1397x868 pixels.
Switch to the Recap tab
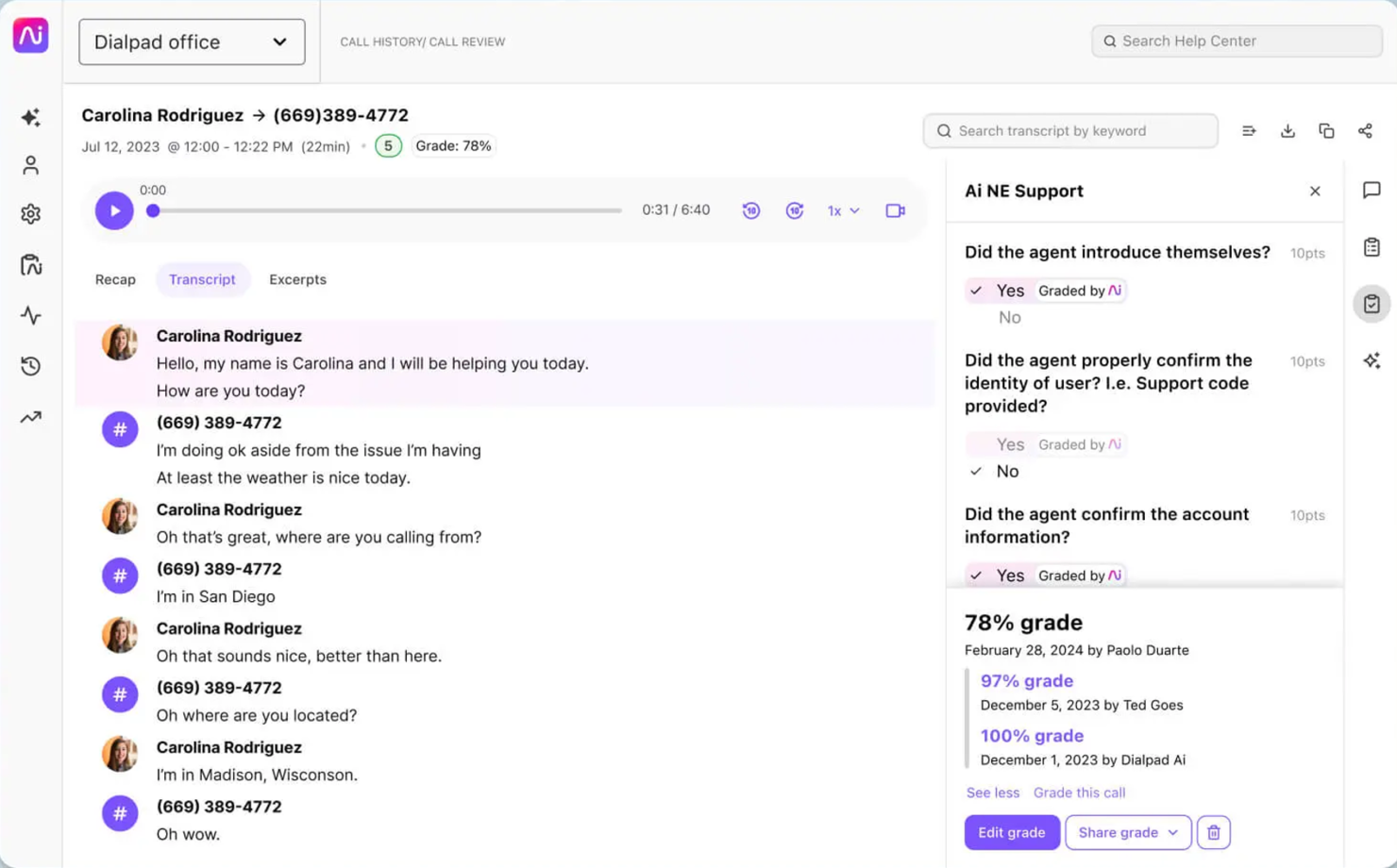pyautogui.click(x=115, y=279)
